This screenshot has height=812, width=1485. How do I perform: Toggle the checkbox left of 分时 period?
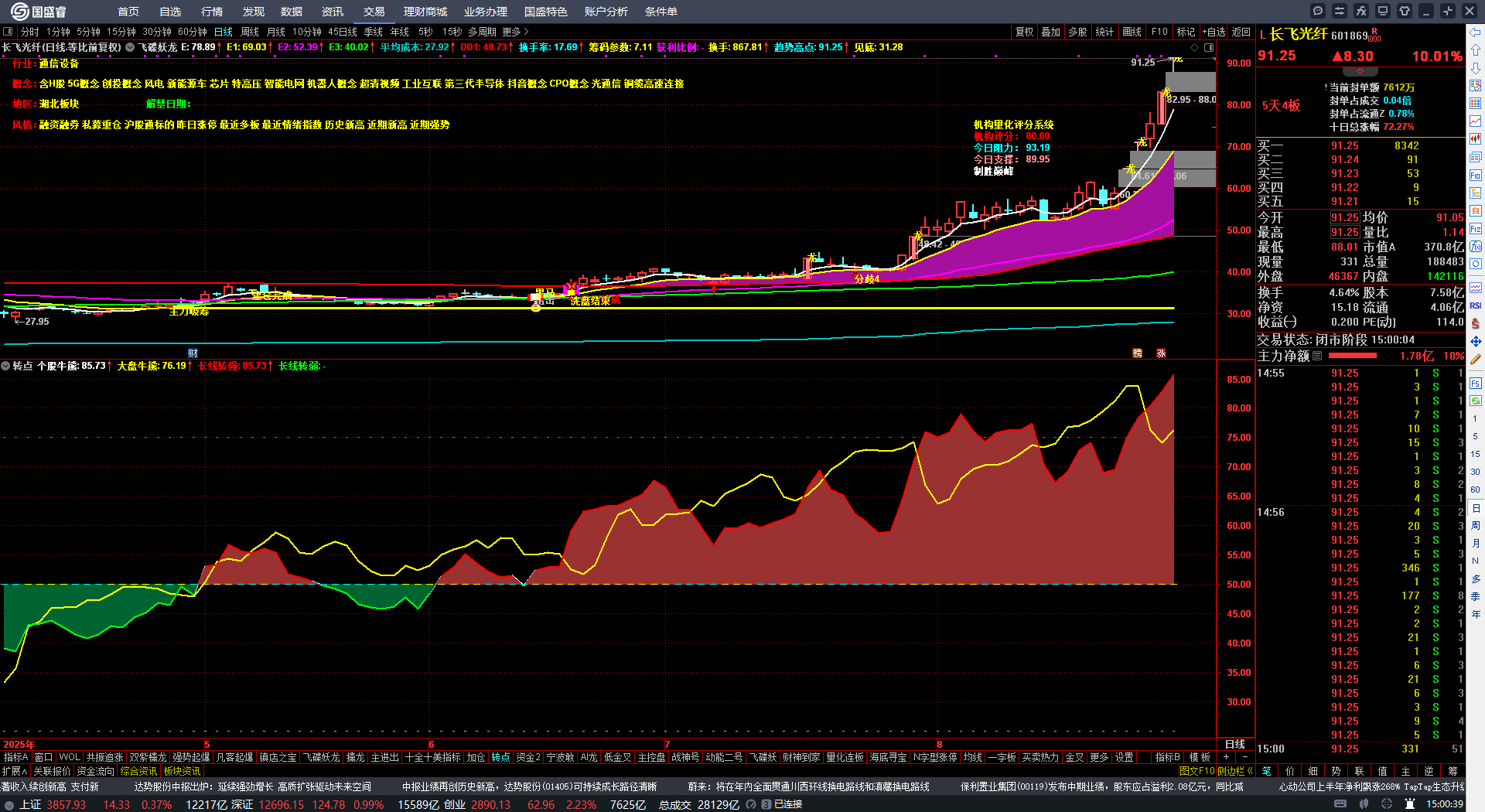(x=8, y=32)
